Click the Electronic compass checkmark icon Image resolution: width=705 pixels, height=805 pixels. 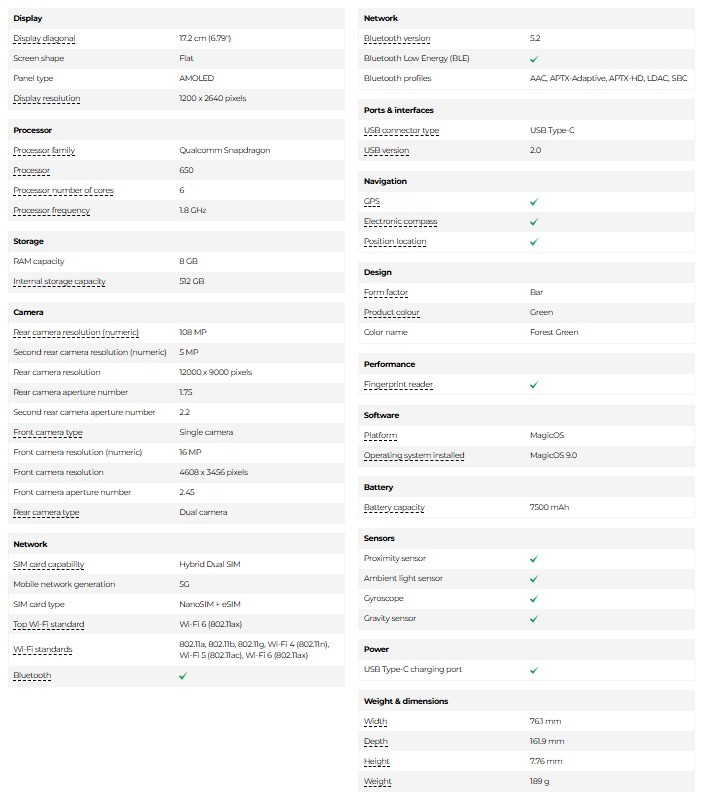point(534,222)
